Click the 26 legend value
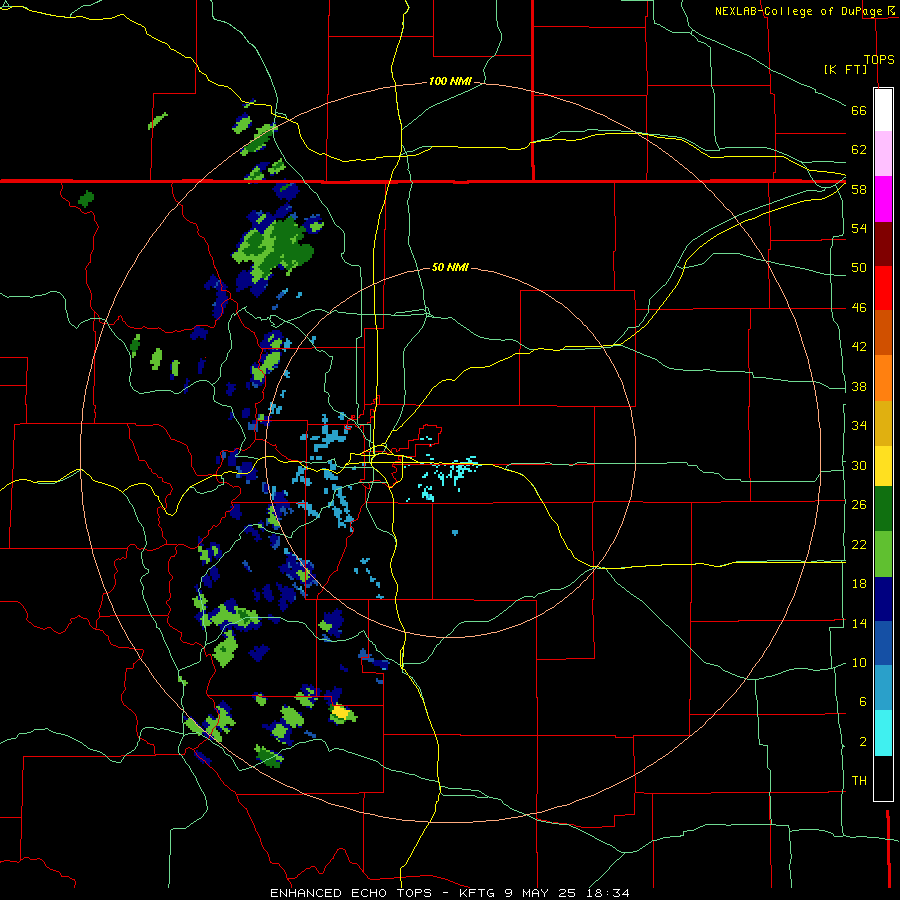 point(859,504)
